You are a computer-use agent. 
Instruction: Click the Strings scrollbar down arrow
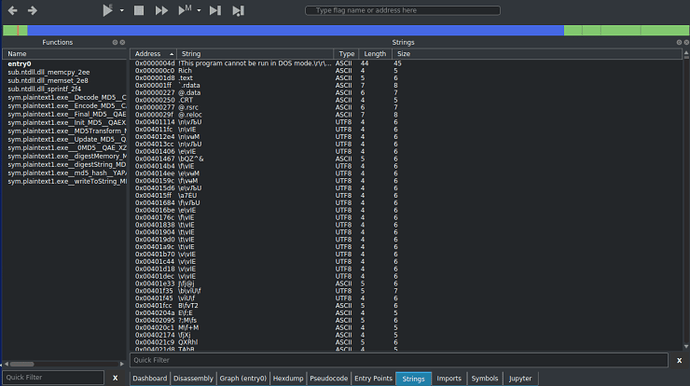click(686, 347)
